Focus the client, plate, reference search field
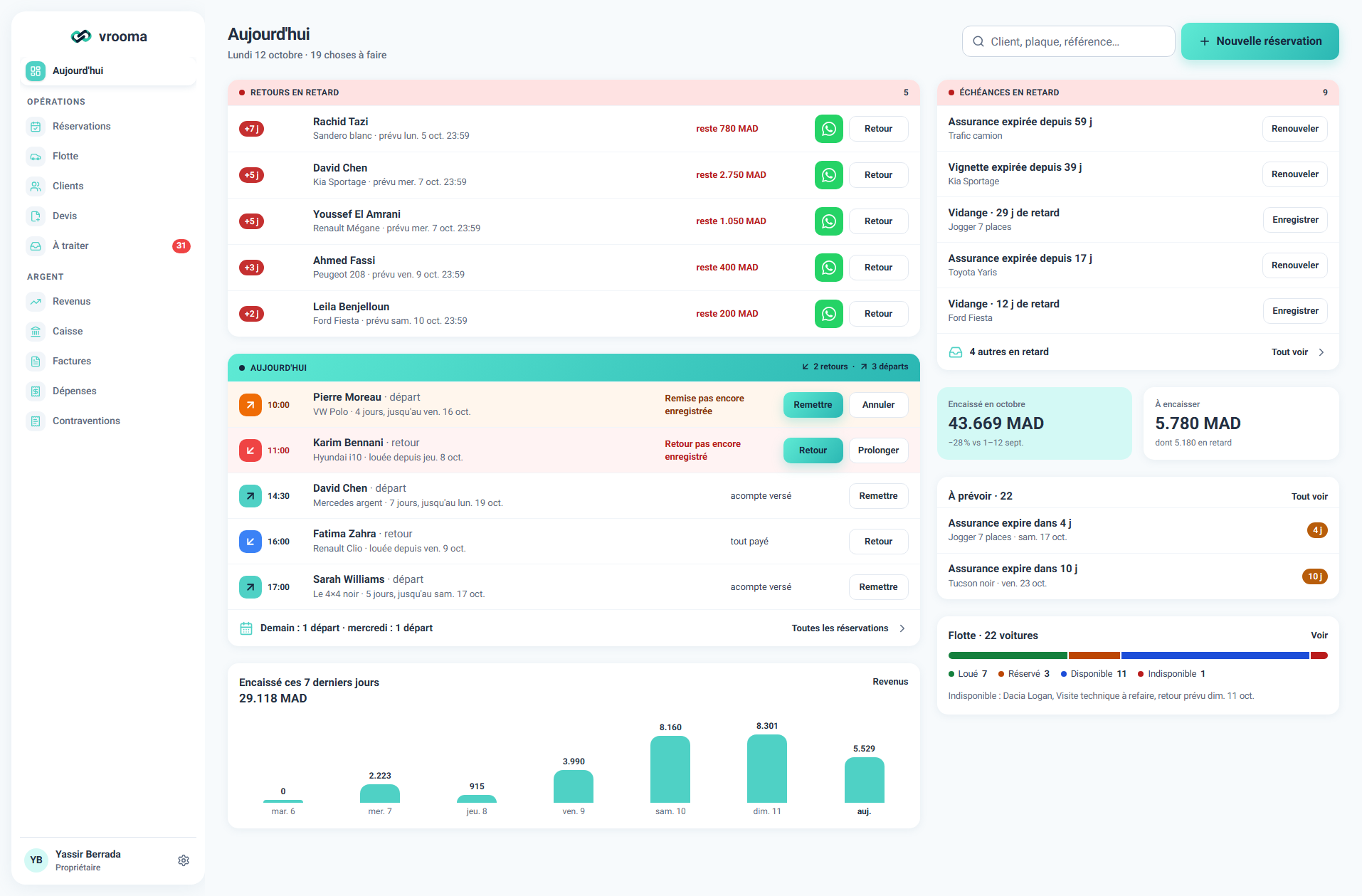1362x896 pixels. tap(1069, 41)
